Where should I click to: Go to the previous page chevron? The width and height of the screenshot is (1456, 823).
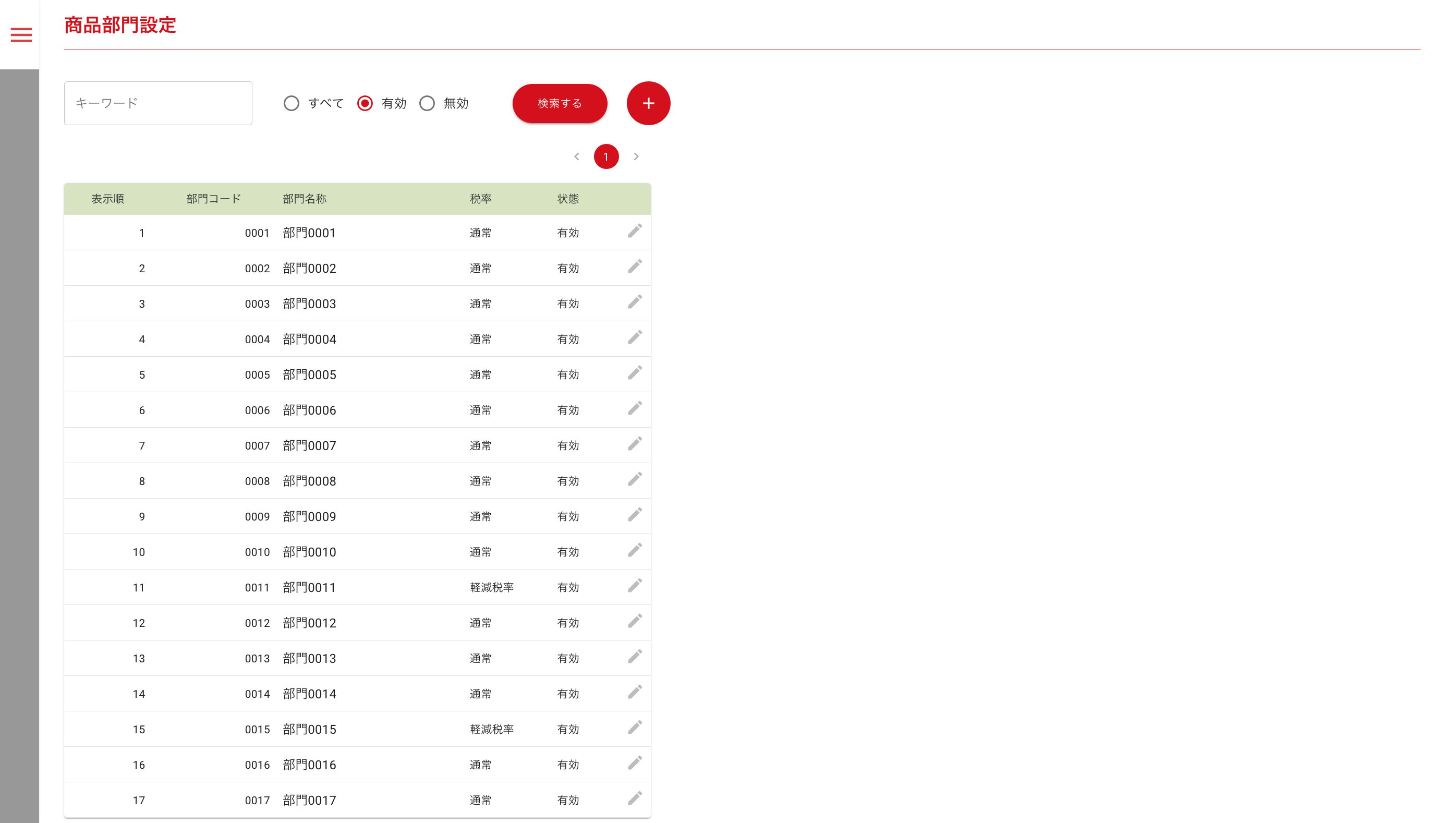(576, 156)
